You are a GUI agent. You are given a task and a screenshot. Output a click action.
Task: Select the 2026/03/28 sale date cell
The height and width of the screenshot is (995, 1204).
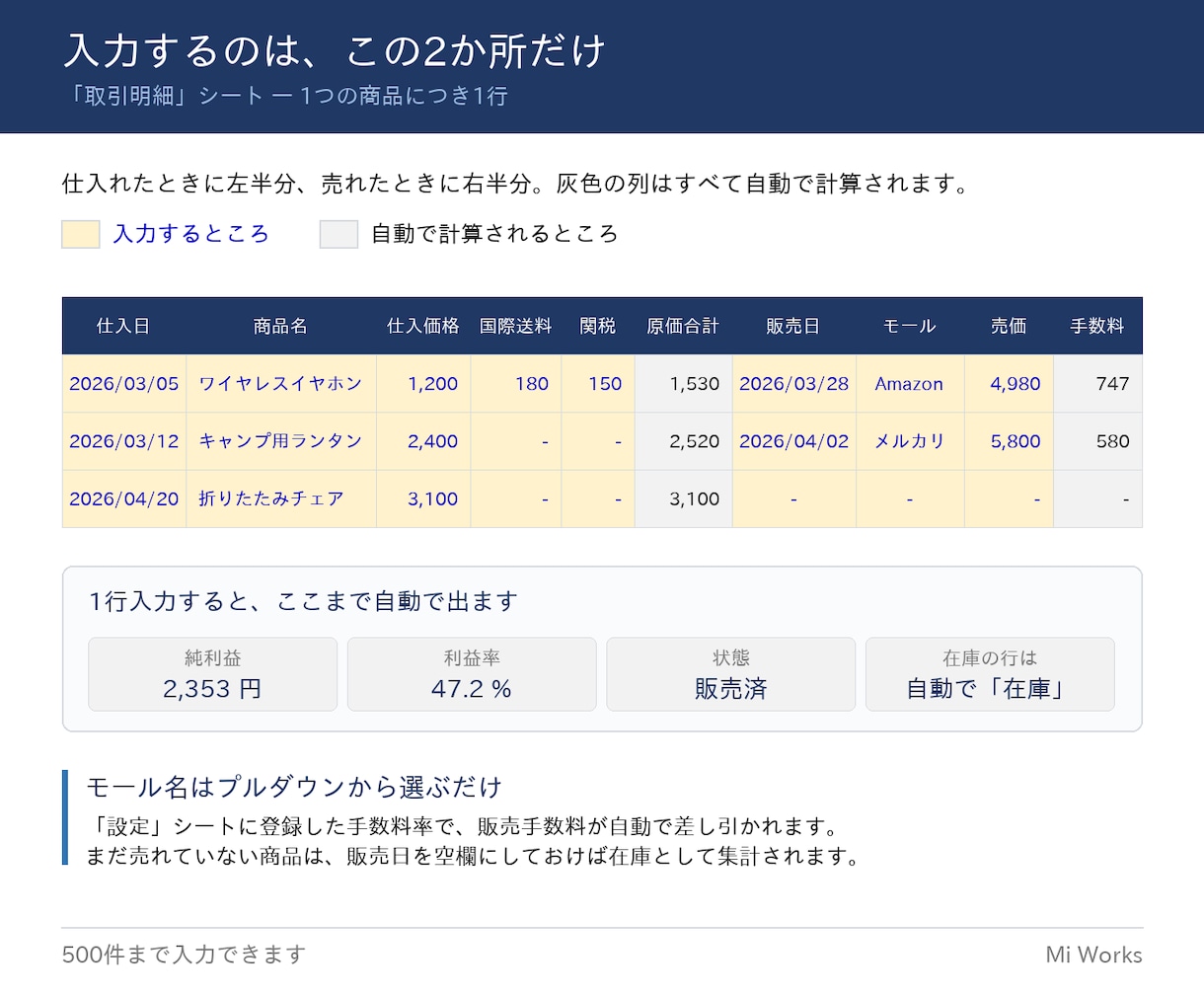click(793, 384)
